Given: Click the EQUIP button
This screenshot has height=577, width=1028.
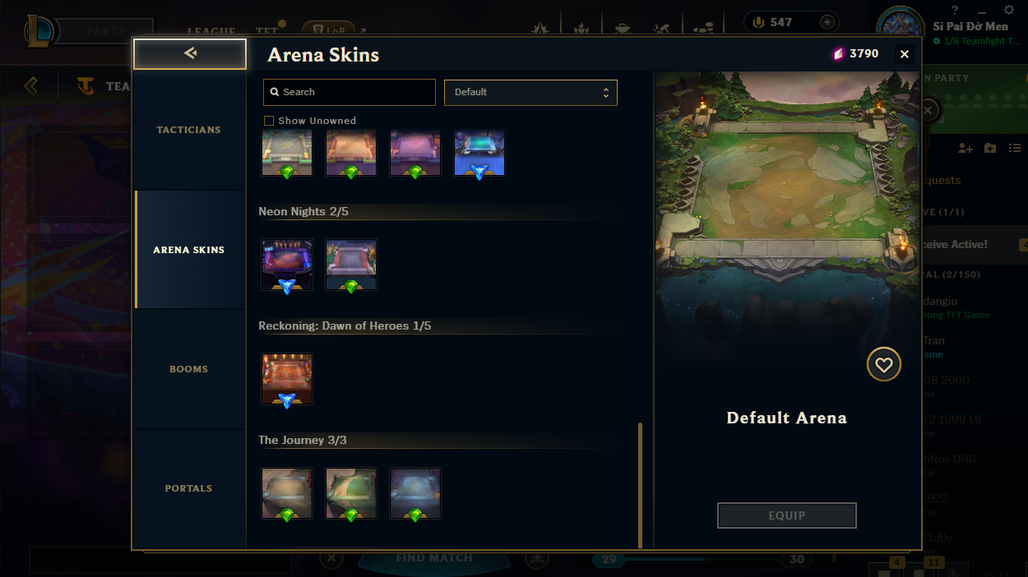Looking at the screenshot, I should 787,515.
